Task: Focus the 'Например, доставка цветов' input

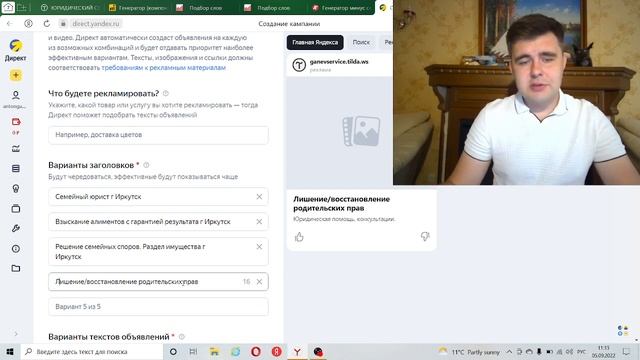Action: (x=158, y=135)
